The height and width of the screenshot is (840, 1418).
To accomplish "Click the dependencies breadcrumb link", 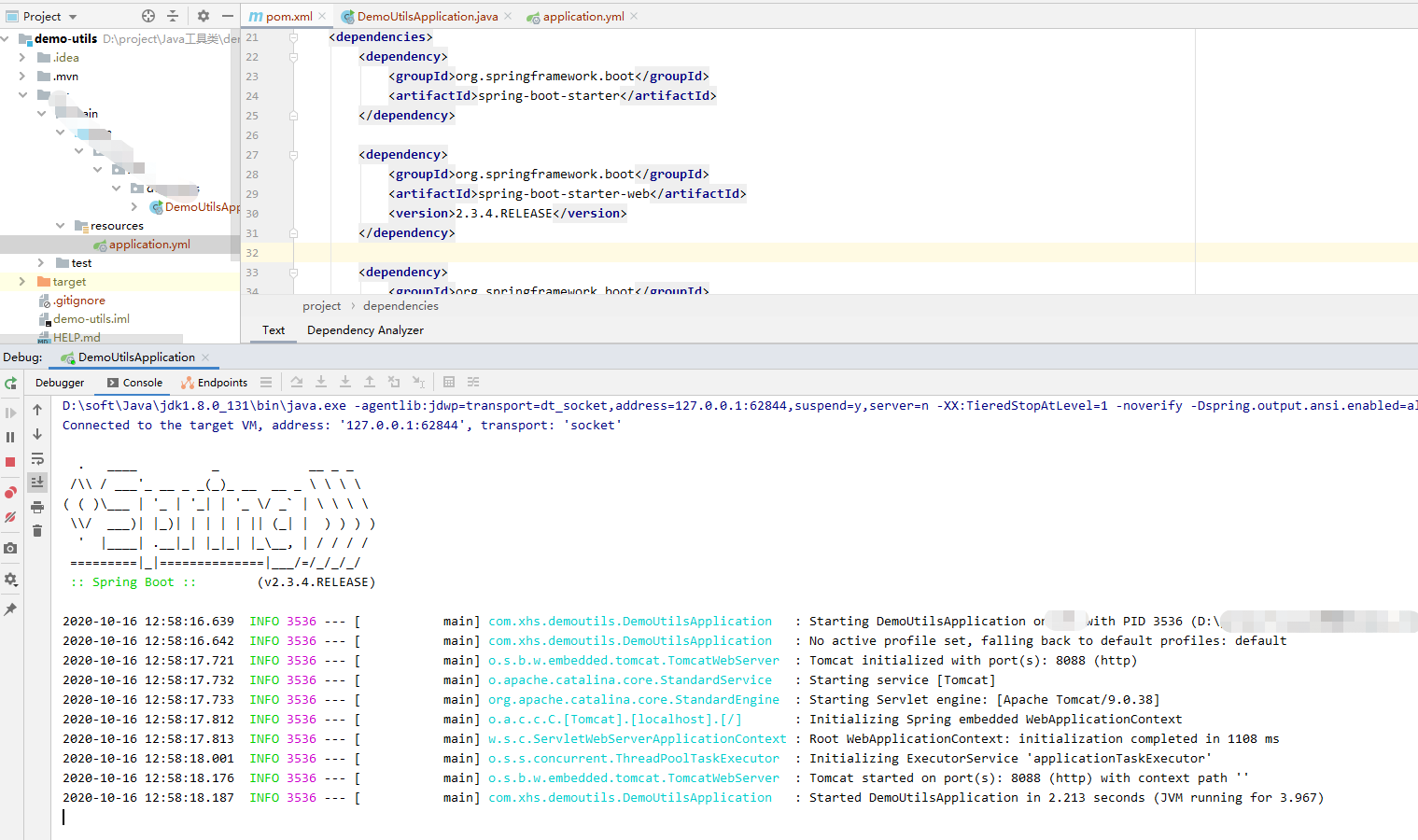I will (400, 305).
